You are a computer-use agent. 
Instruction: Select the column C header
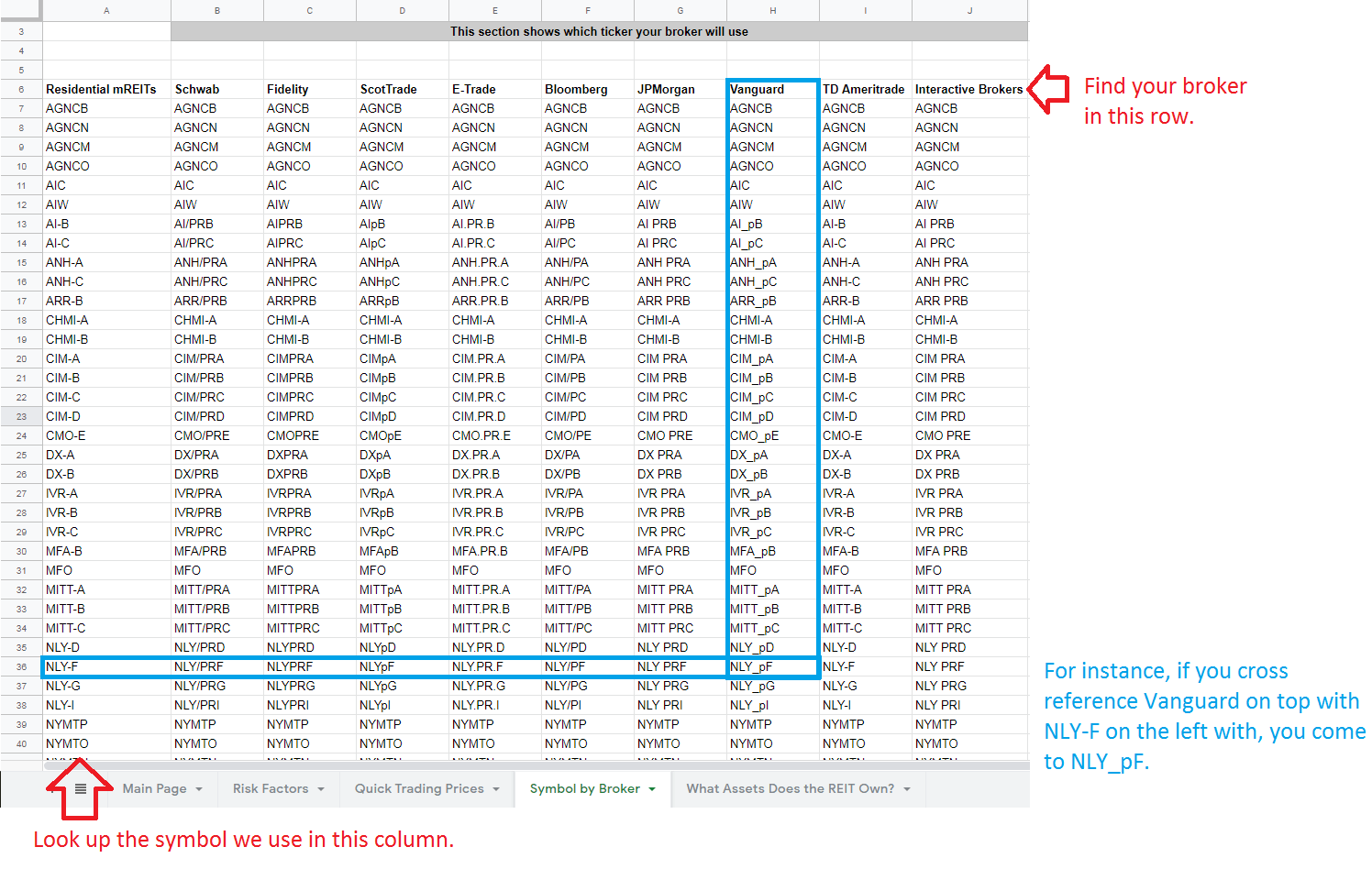pyautogui.click(x=310, y=10)
